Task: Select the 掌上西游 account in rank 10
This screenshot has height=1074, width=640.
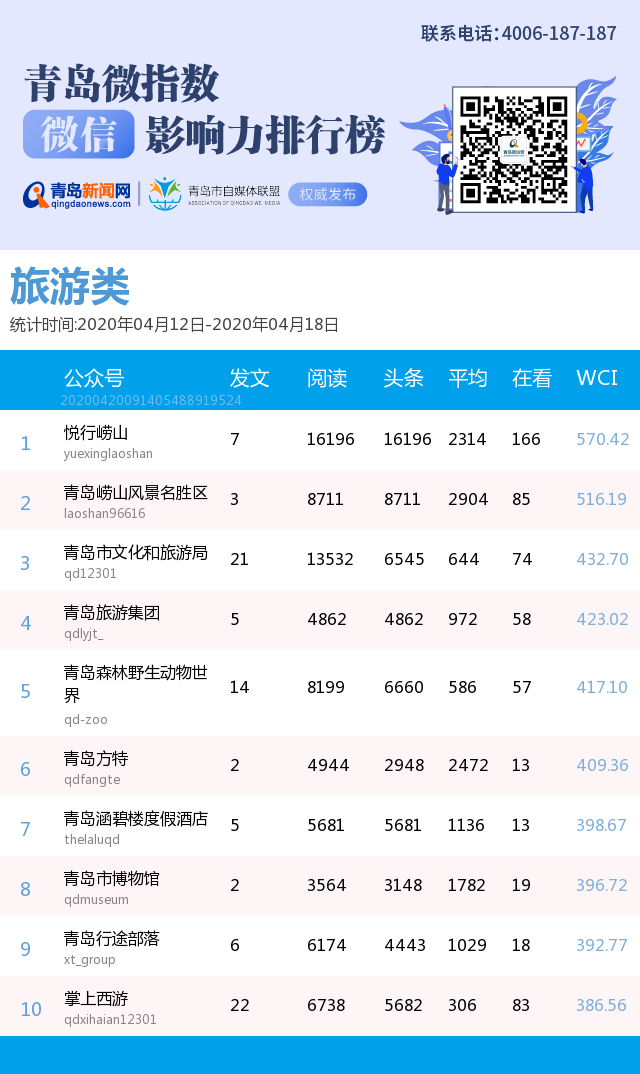Action: pos(96,999)
